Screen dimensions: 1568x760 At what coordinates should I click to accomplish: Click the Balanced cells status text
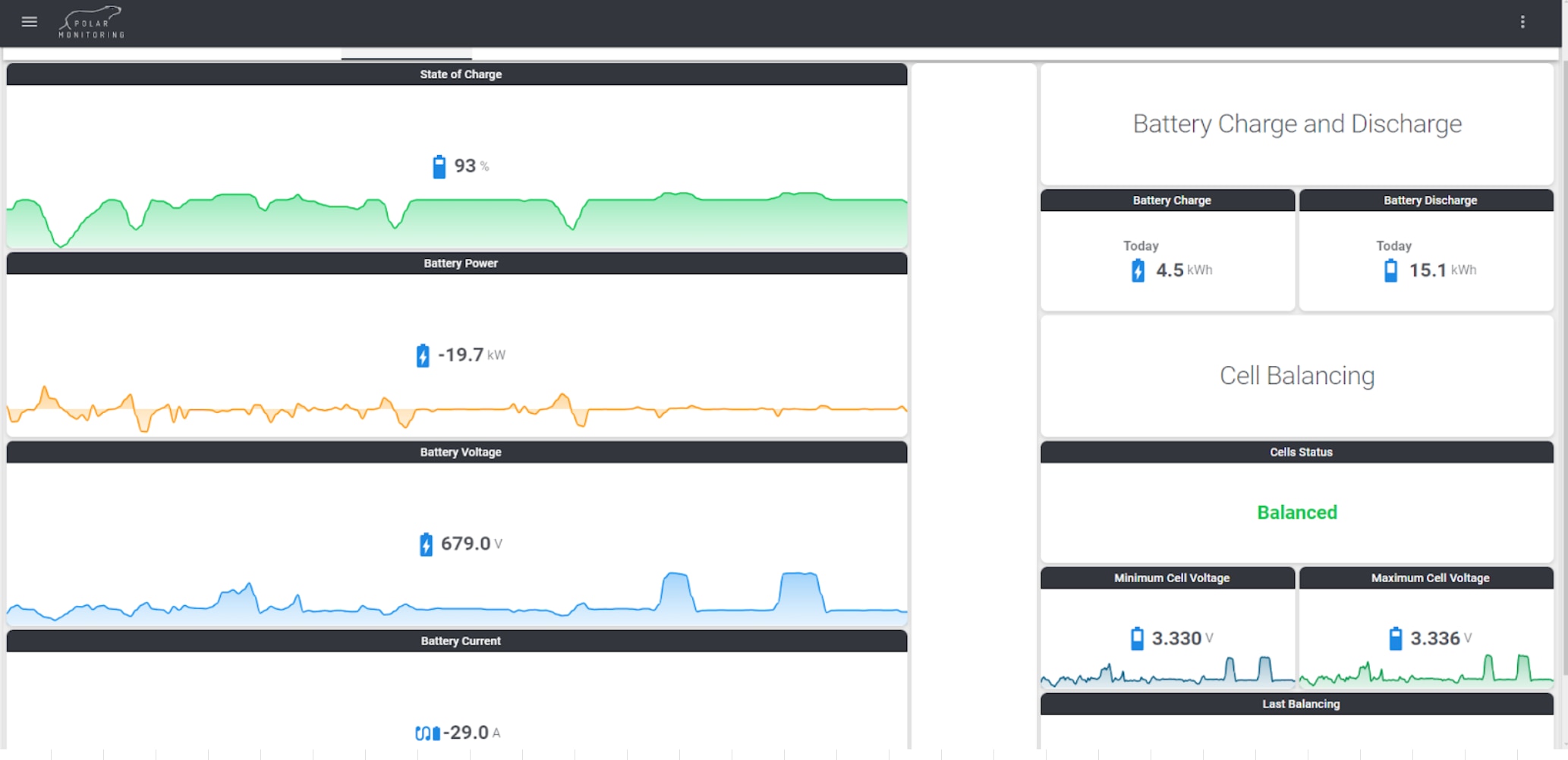pyautogui.click(x=1296, y=512)
